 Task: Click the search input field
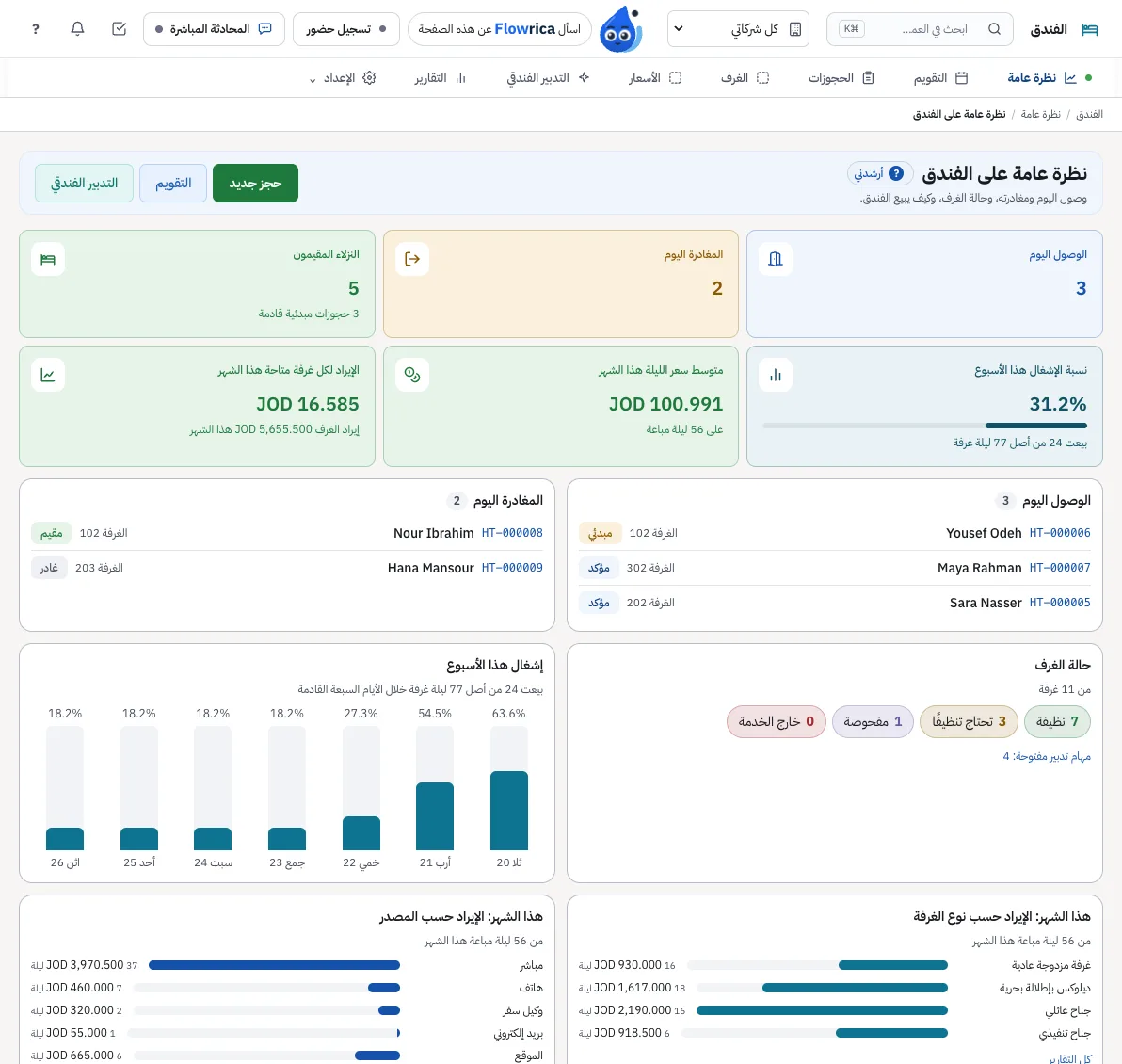click(x=920, y=29)
